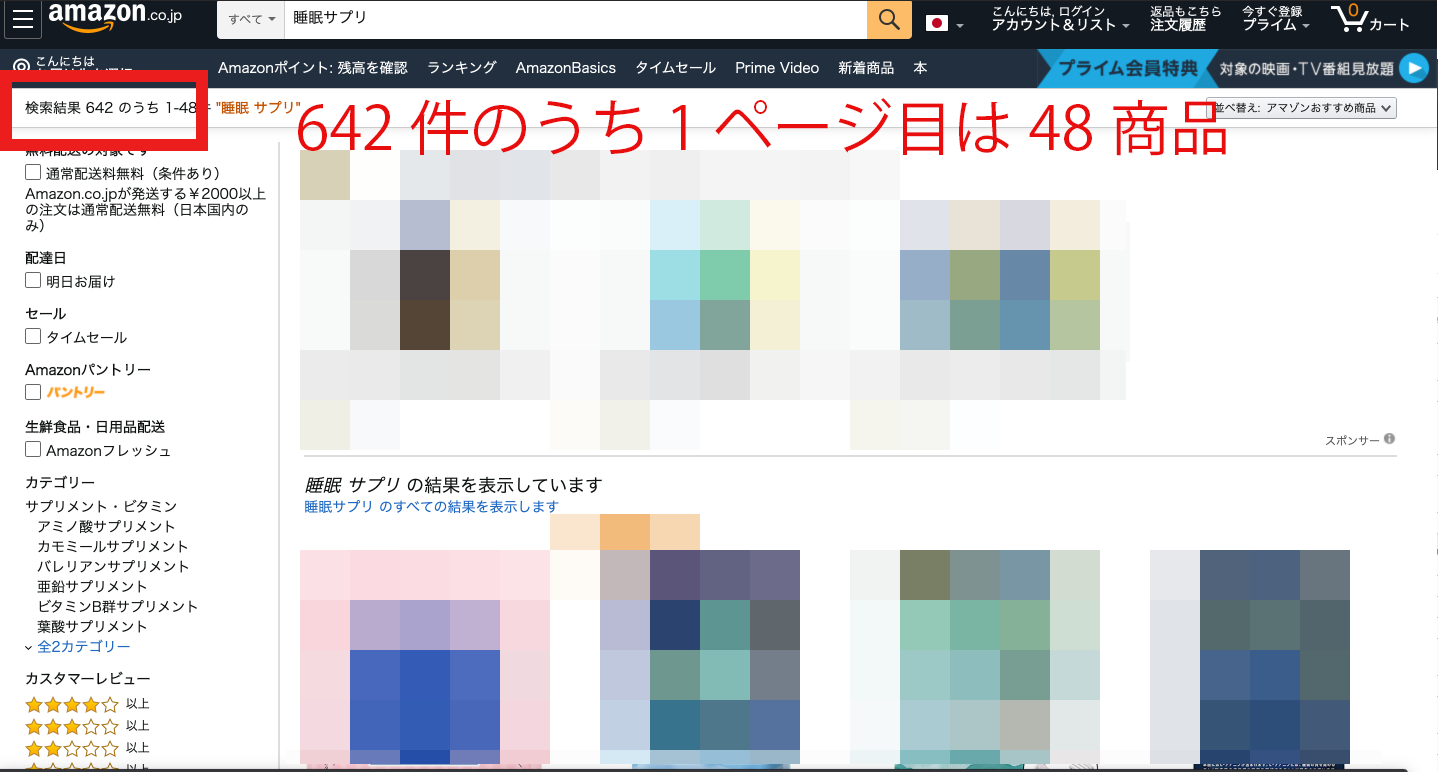
Task: Click 対象の映画・TV番組見放題 banner text
Action: pyautogui.click(x=1306, y=68)
